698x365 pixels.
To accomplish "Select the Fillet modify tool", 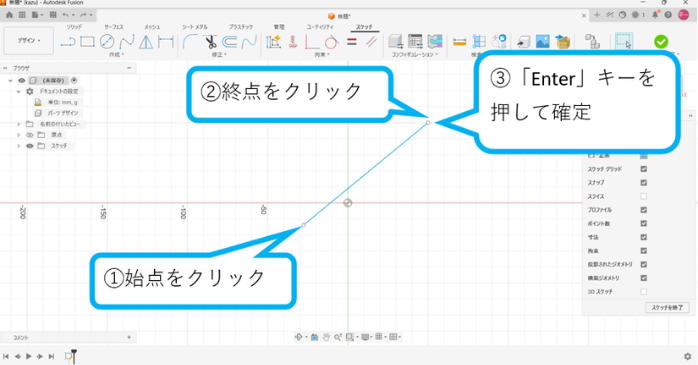I will coord(190,42).
